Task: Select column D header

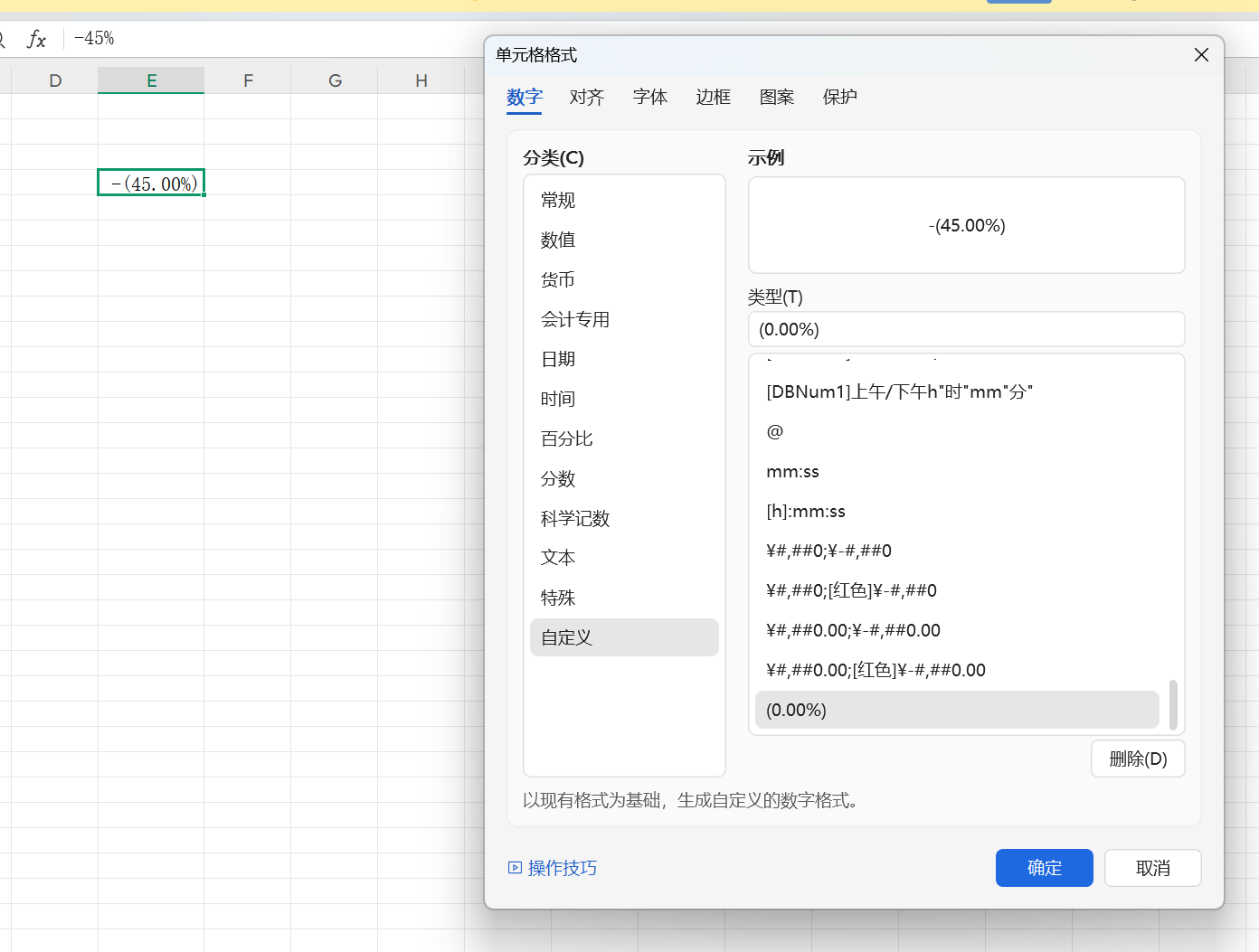Action: [55, 80]
